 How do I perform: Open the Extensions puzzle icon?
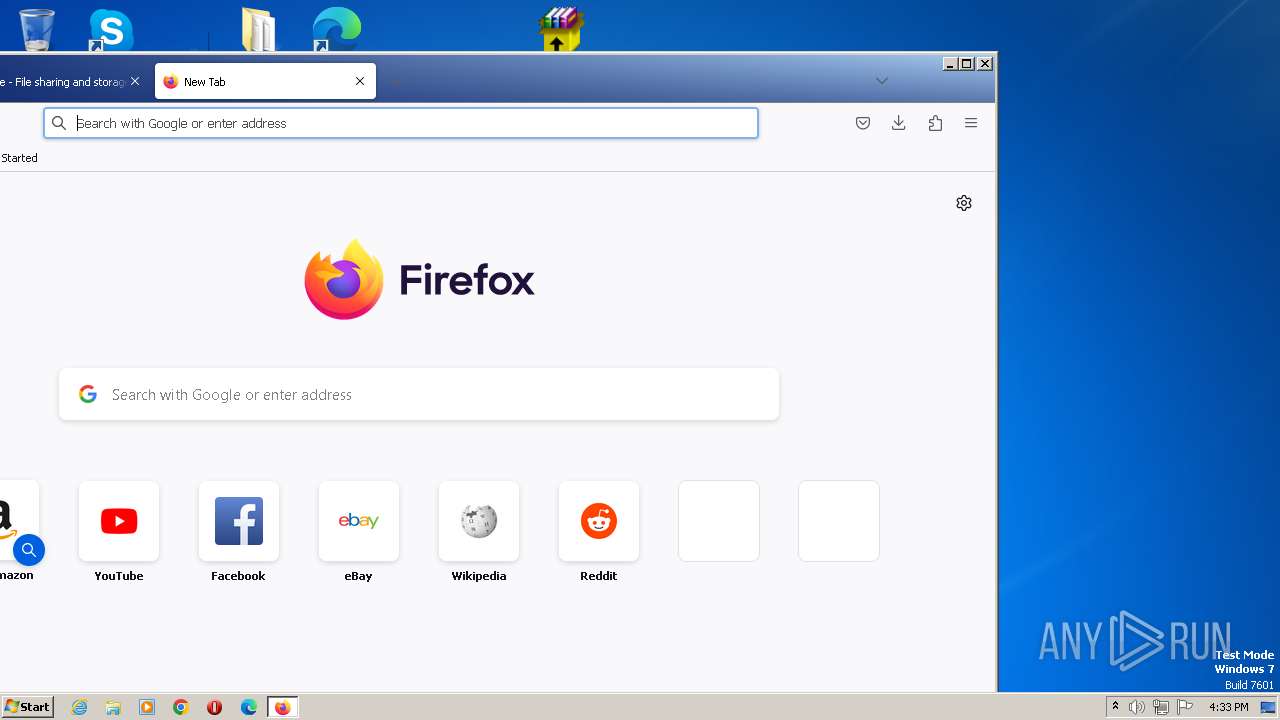(935, 123)
